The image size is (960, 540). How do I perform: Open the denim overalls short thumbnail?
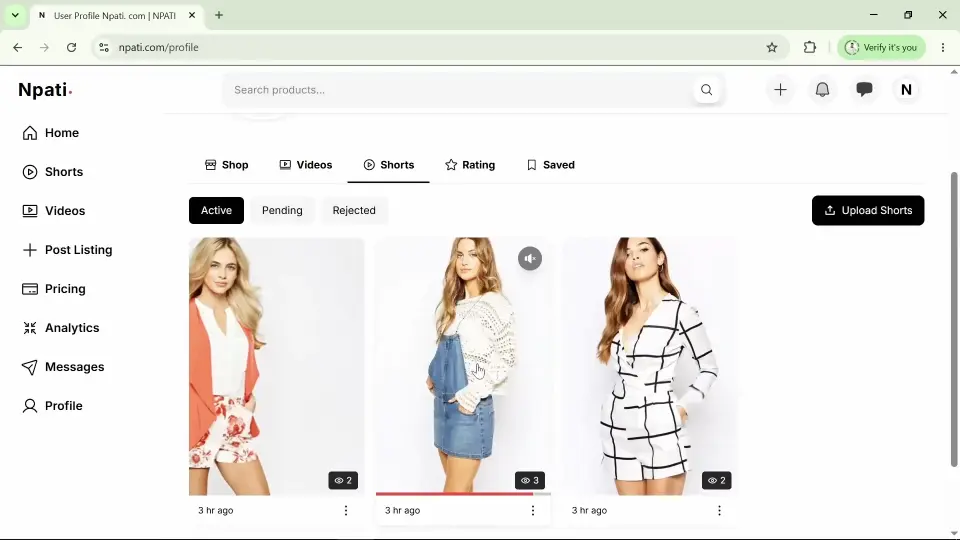pos(463,366)
